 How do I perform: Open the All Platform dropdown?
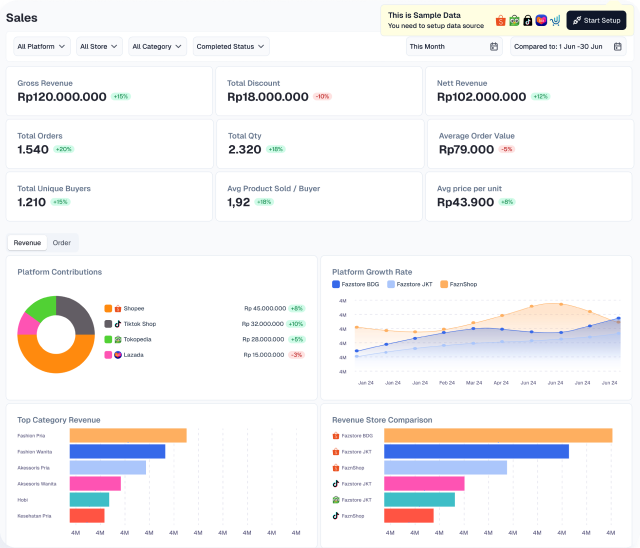pyautogui.click(x=42, y=46)
